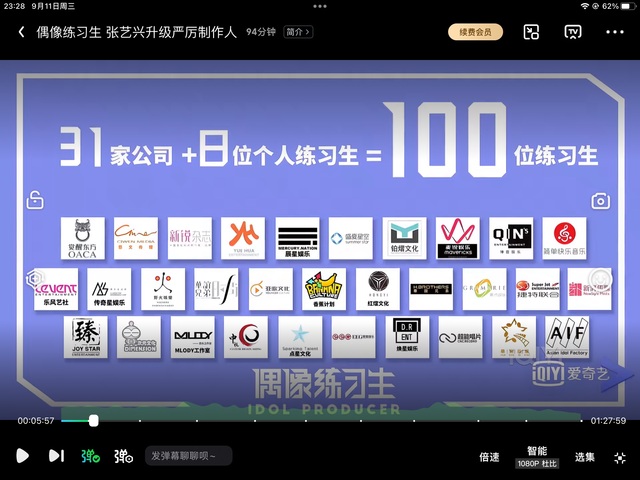Image resolution: width=640 pixels, height=480 pixels.
Task: Open the 选集 episode list
Action: click(x=585, y=457)
